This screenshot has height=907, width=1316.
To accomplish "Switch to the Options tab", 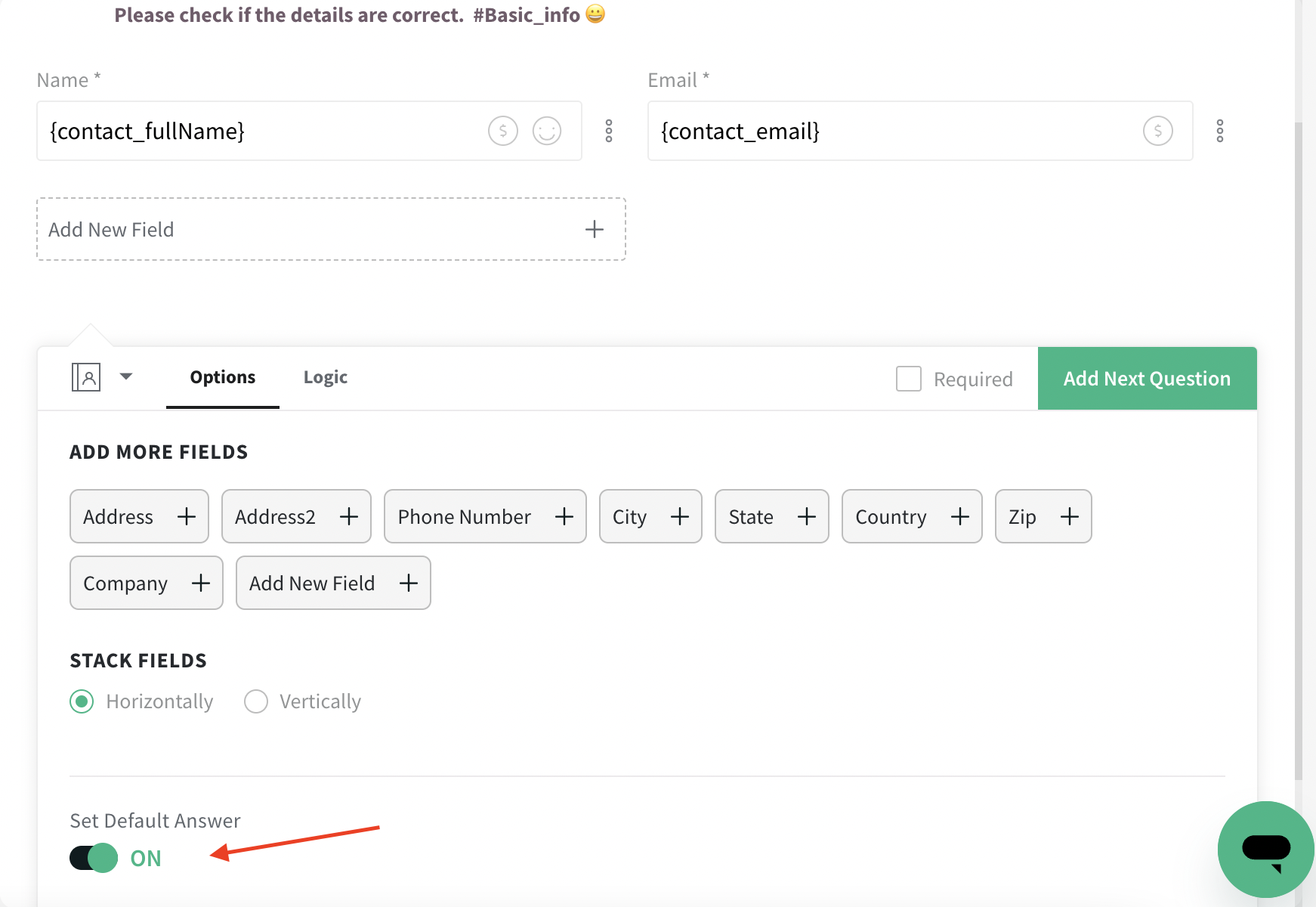I will click(x=223, y=377).
